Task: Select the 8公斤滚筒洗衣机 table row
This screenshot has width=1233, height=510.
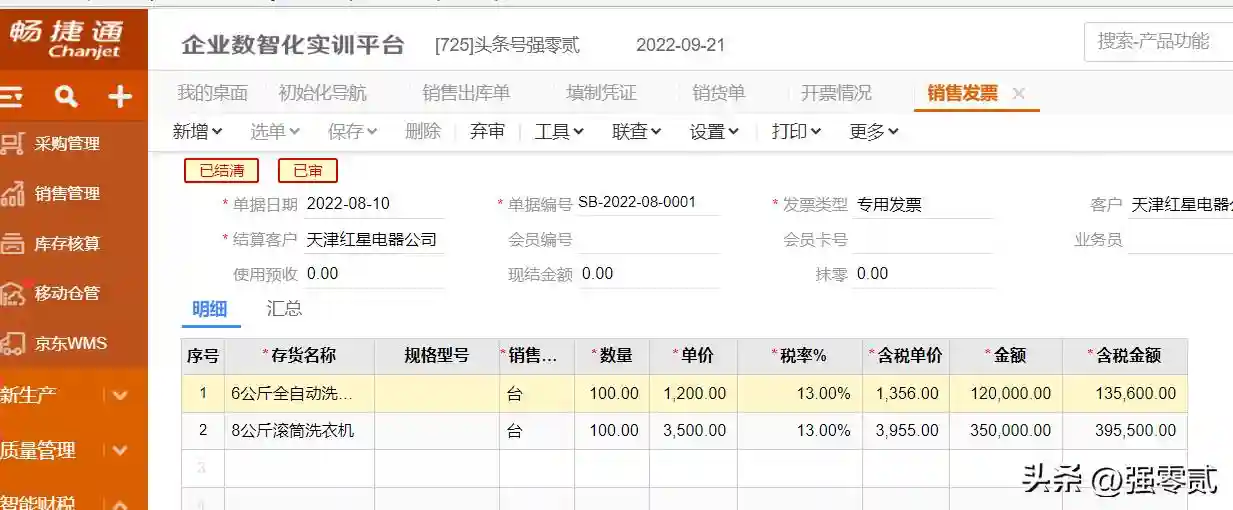Action: (x=292, y=431)
